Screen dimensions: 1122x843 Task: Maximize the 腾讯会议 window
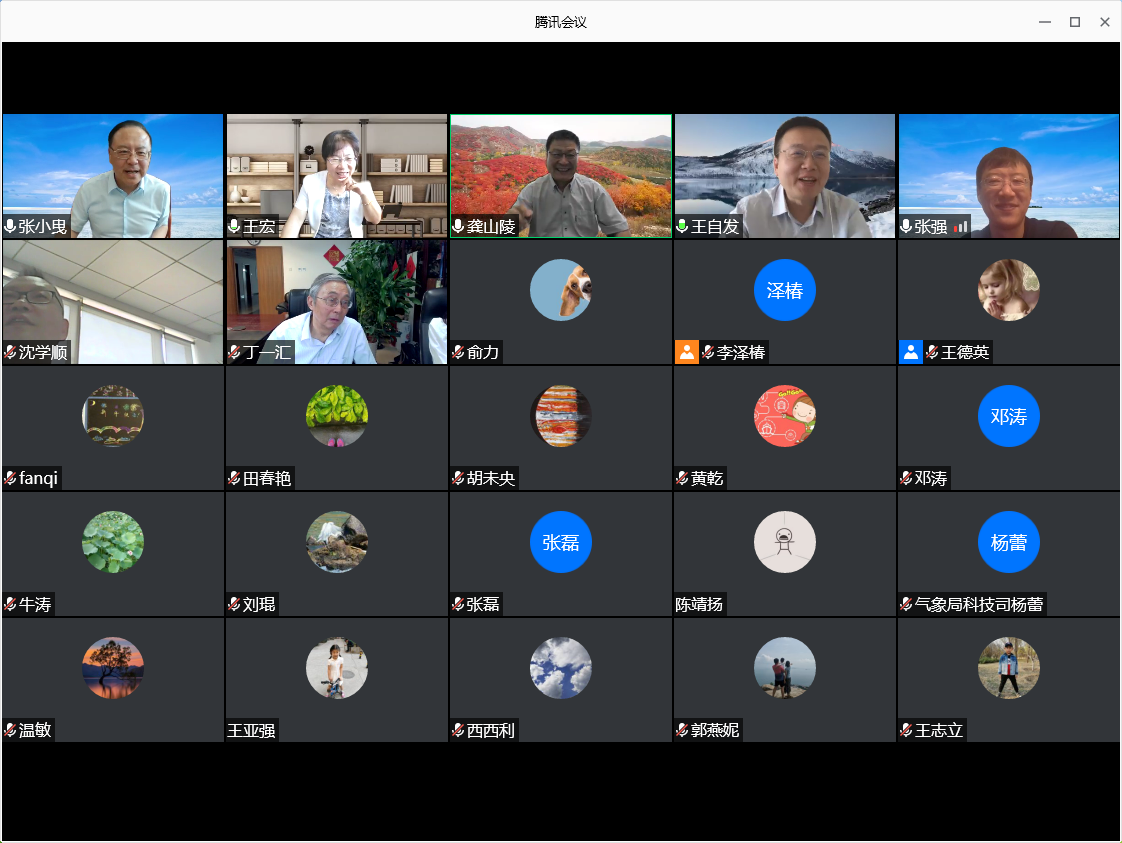[x=1075, y=22]
